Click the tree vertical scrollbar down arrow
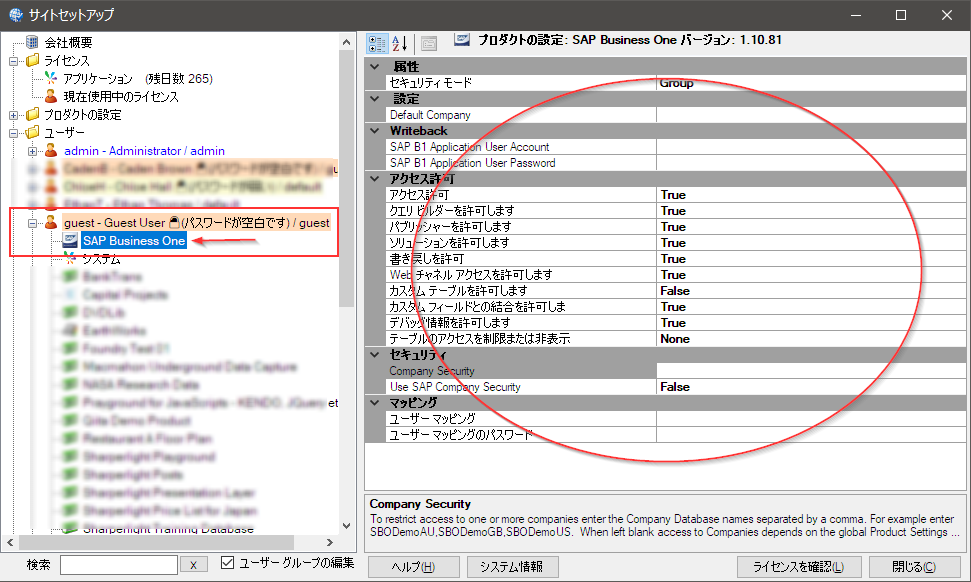This screenshot has height=582, width=971. pyautogui.click(x=346, y=526)
